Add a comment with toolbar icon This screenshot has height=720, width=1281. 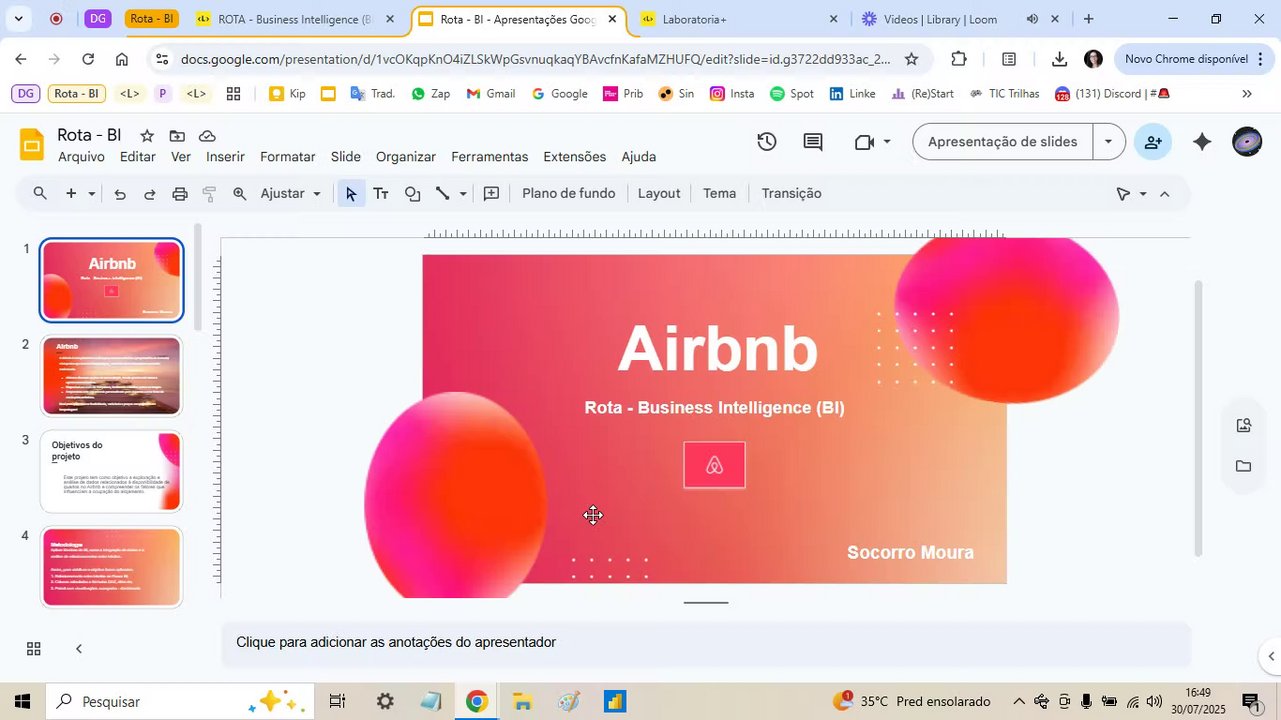click(x=491, y=194)
